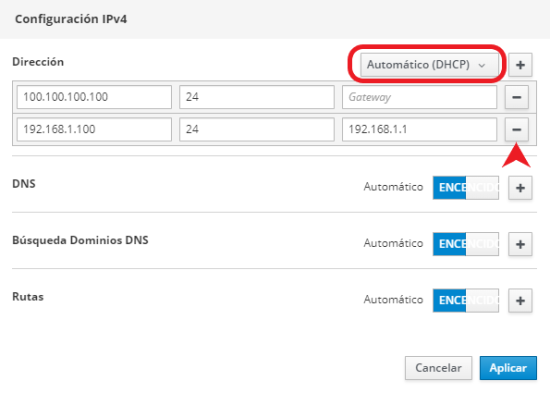Add a new address row with plus icon
The width and height of the screenshot is (550, 393).
point(520,65)
